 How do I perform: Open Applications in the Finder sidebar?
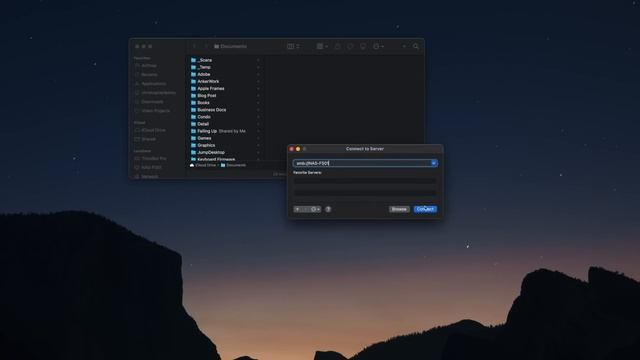[153, 84]
